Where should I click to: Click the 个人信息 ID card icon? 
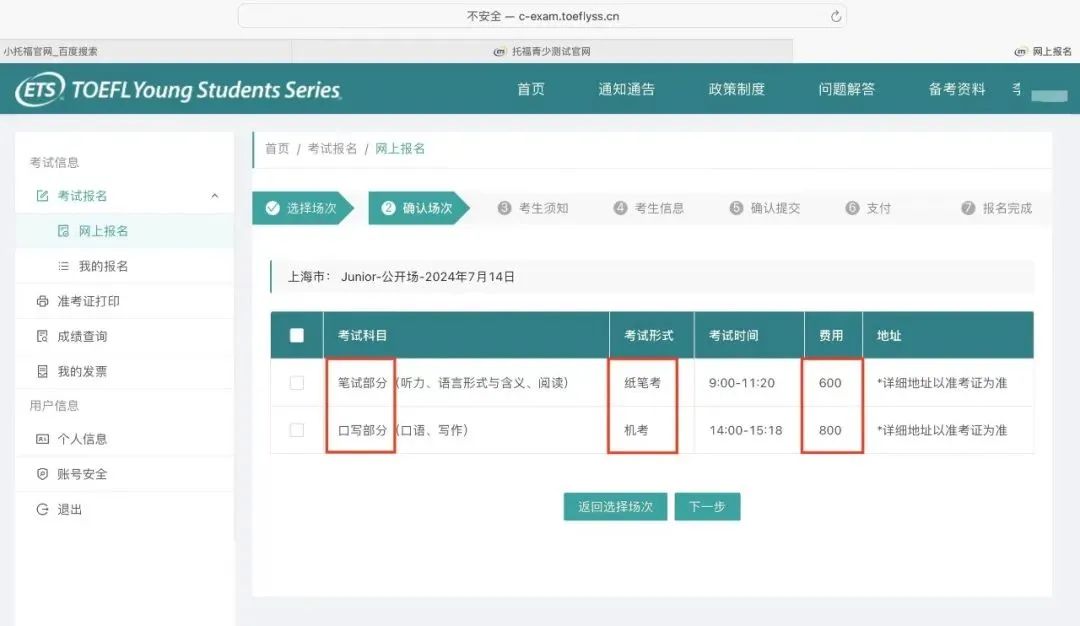(42, 439)
